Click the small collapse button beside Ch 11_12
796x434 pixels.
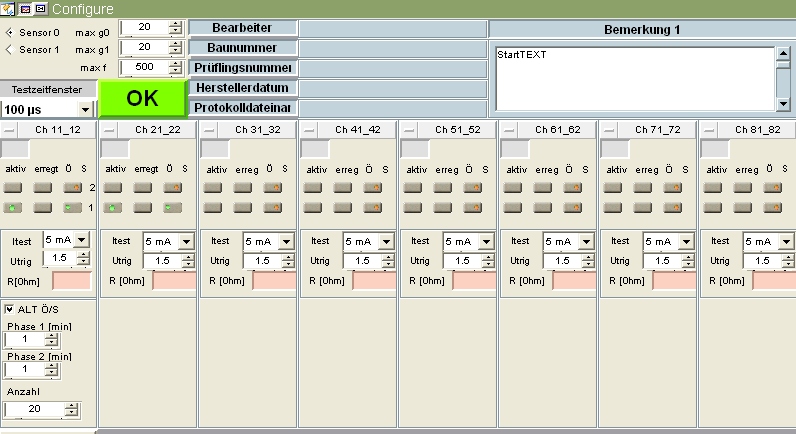tap(9, 130)
